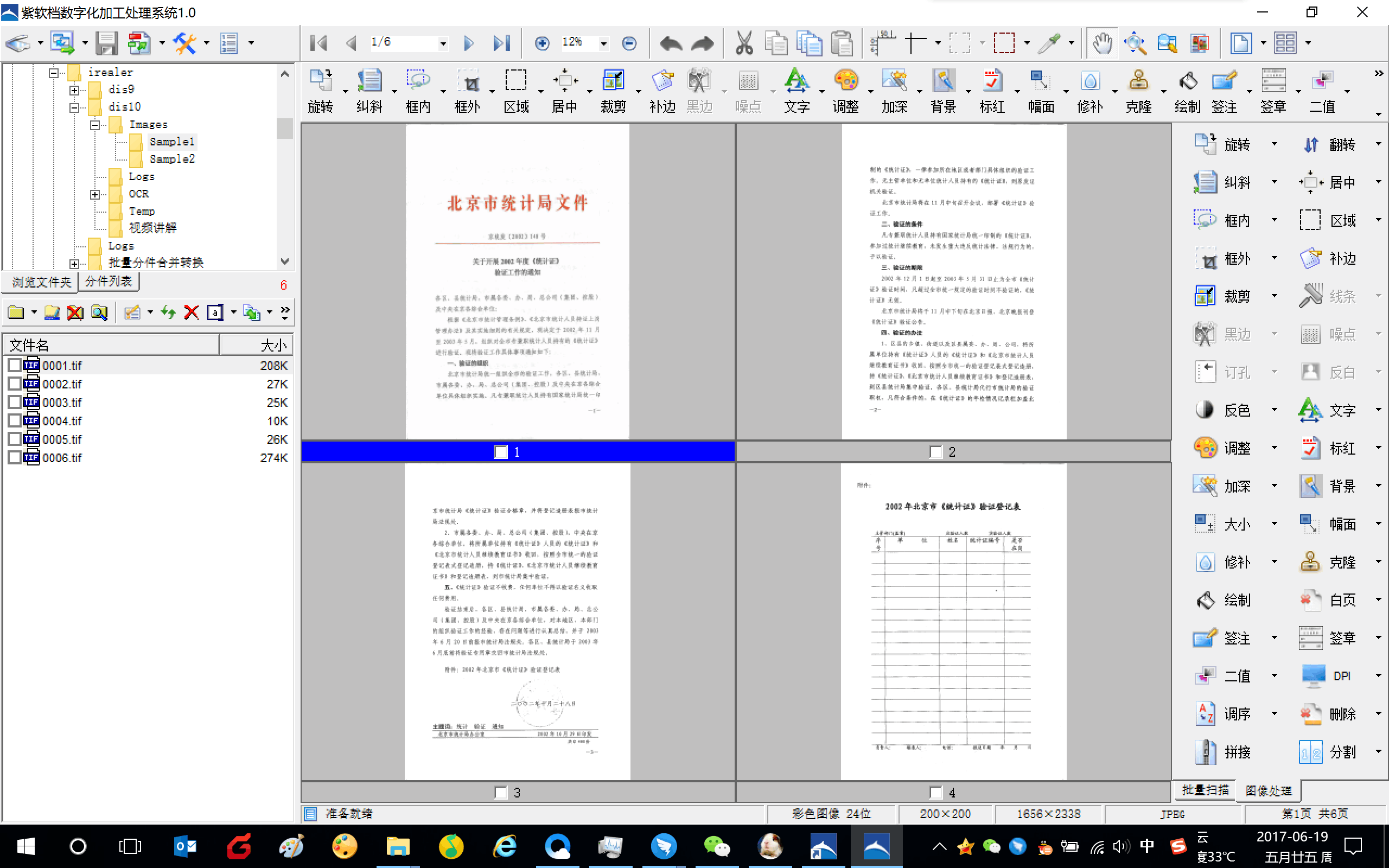
Task: Click the 标红 tool in ribbon
Action: click(x=992, y=92)
